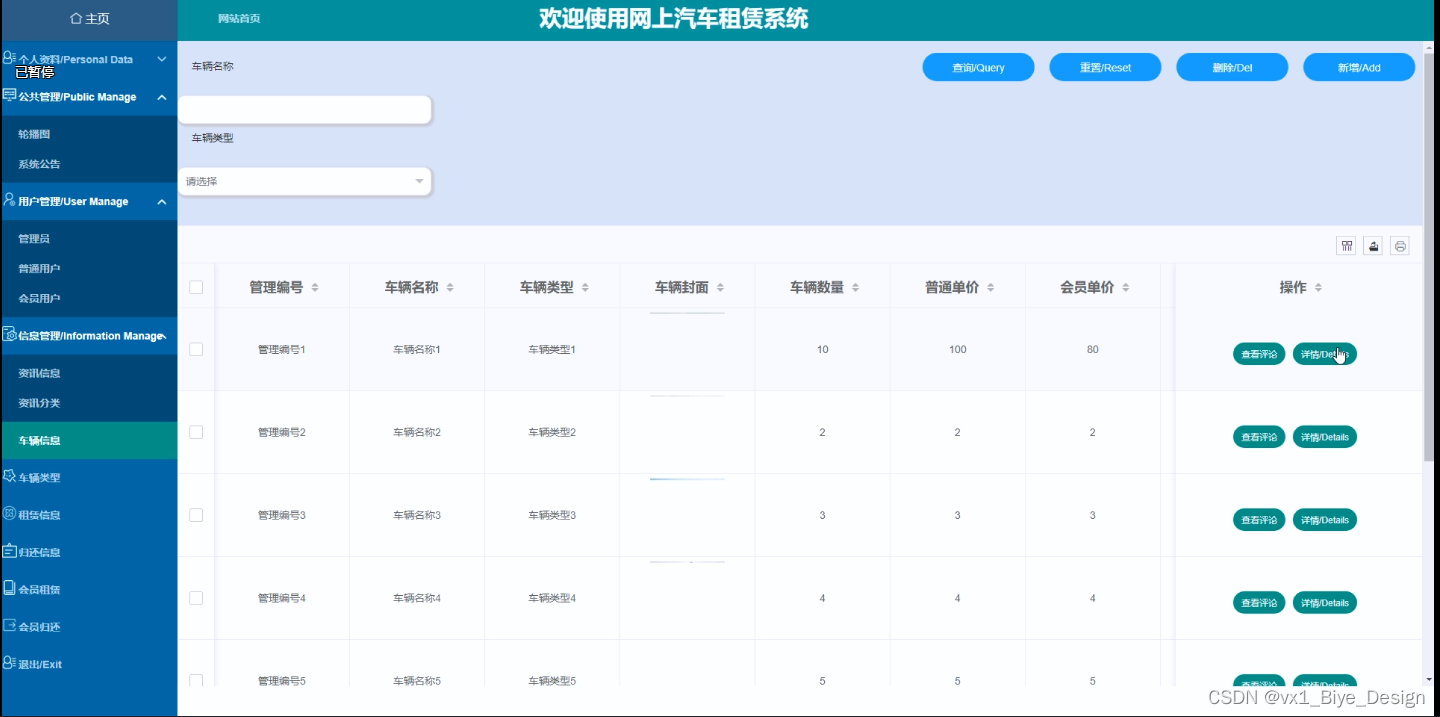Screen dimensions: 1440x717
Task: Sort by 车辆名称 column arrows
Action: point(450,288)
